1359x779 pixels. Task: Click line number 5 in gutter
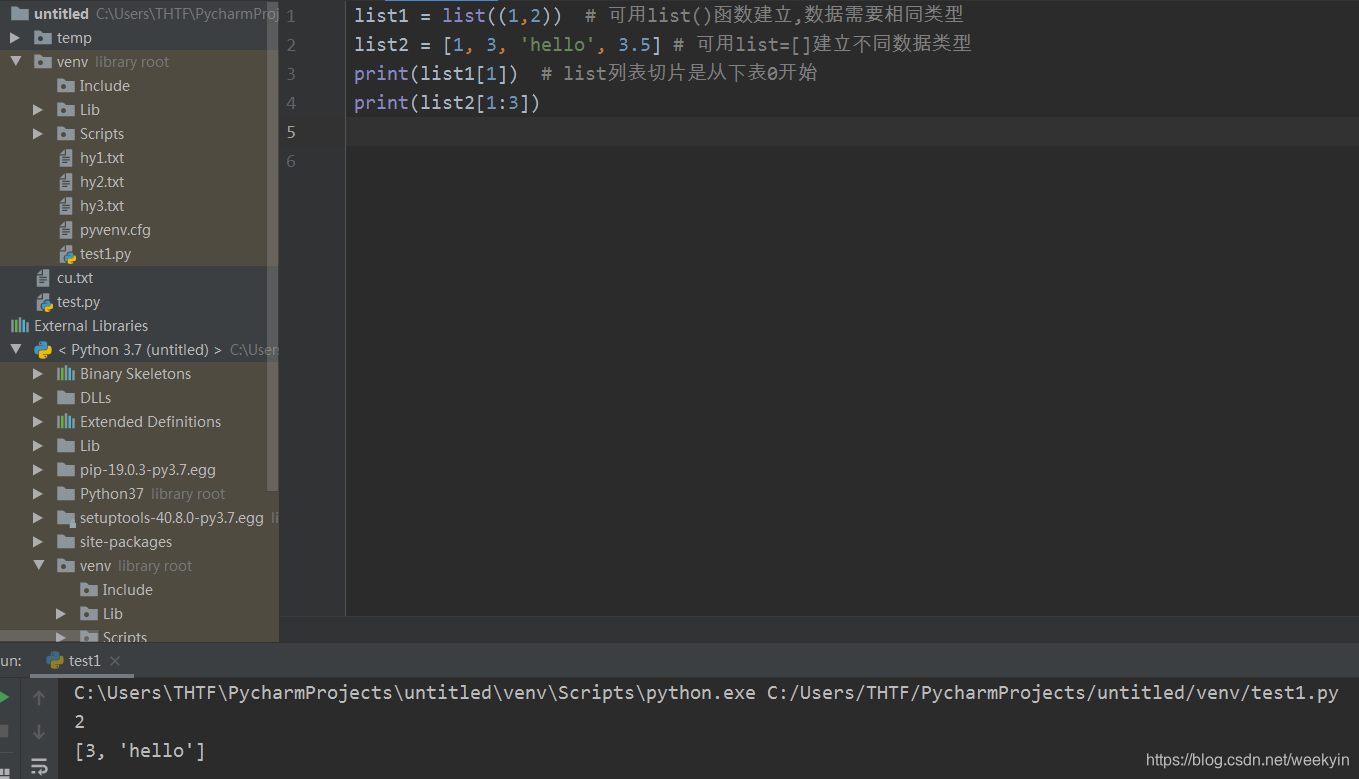coord(291,132)
